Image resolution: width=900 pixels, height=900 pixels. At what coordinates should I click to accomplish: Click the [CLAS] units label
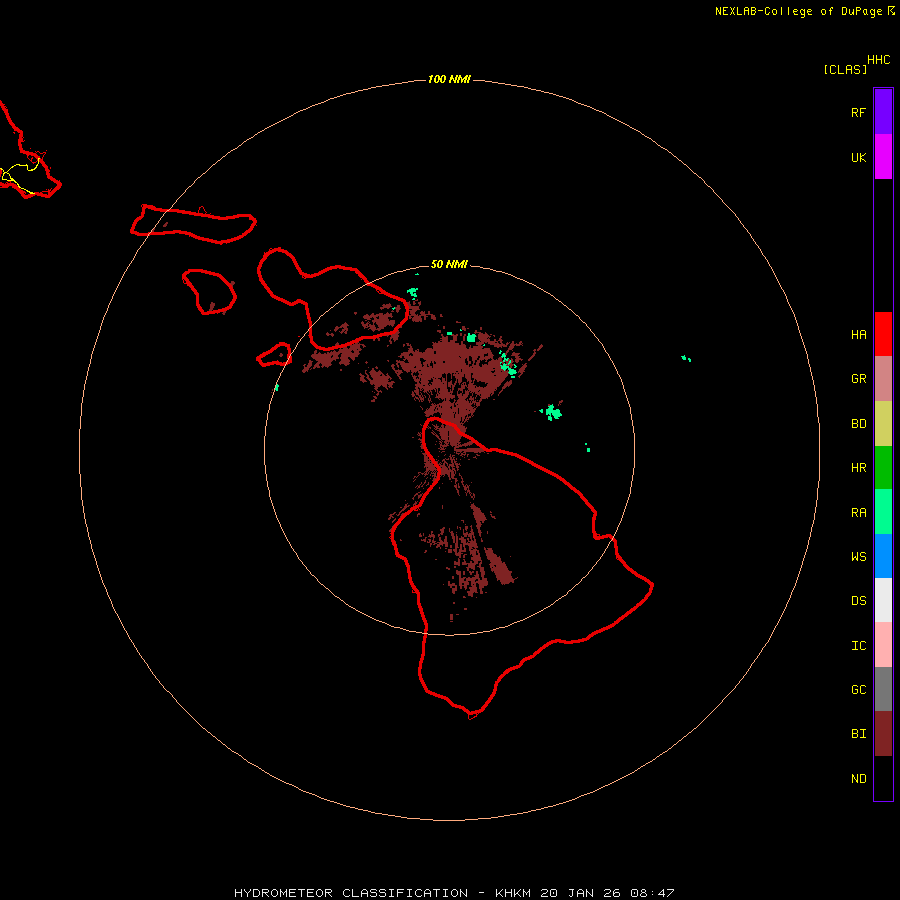point(845,69)
